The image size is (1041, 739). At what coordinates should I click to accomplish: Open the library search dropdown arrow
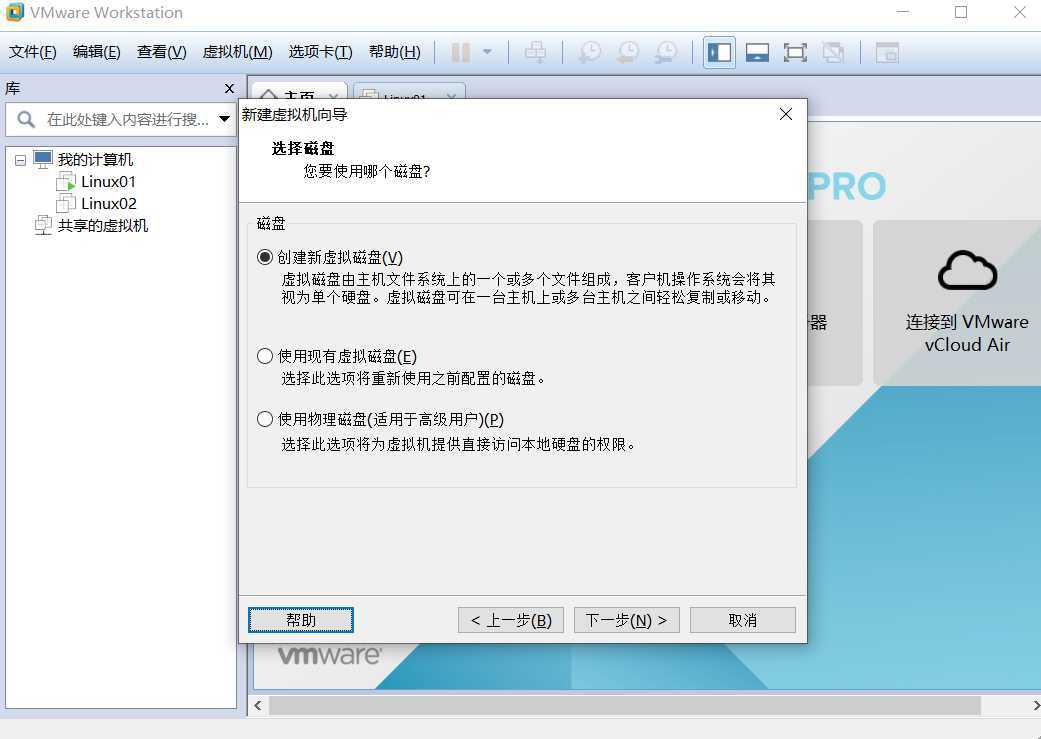(224, 120)
